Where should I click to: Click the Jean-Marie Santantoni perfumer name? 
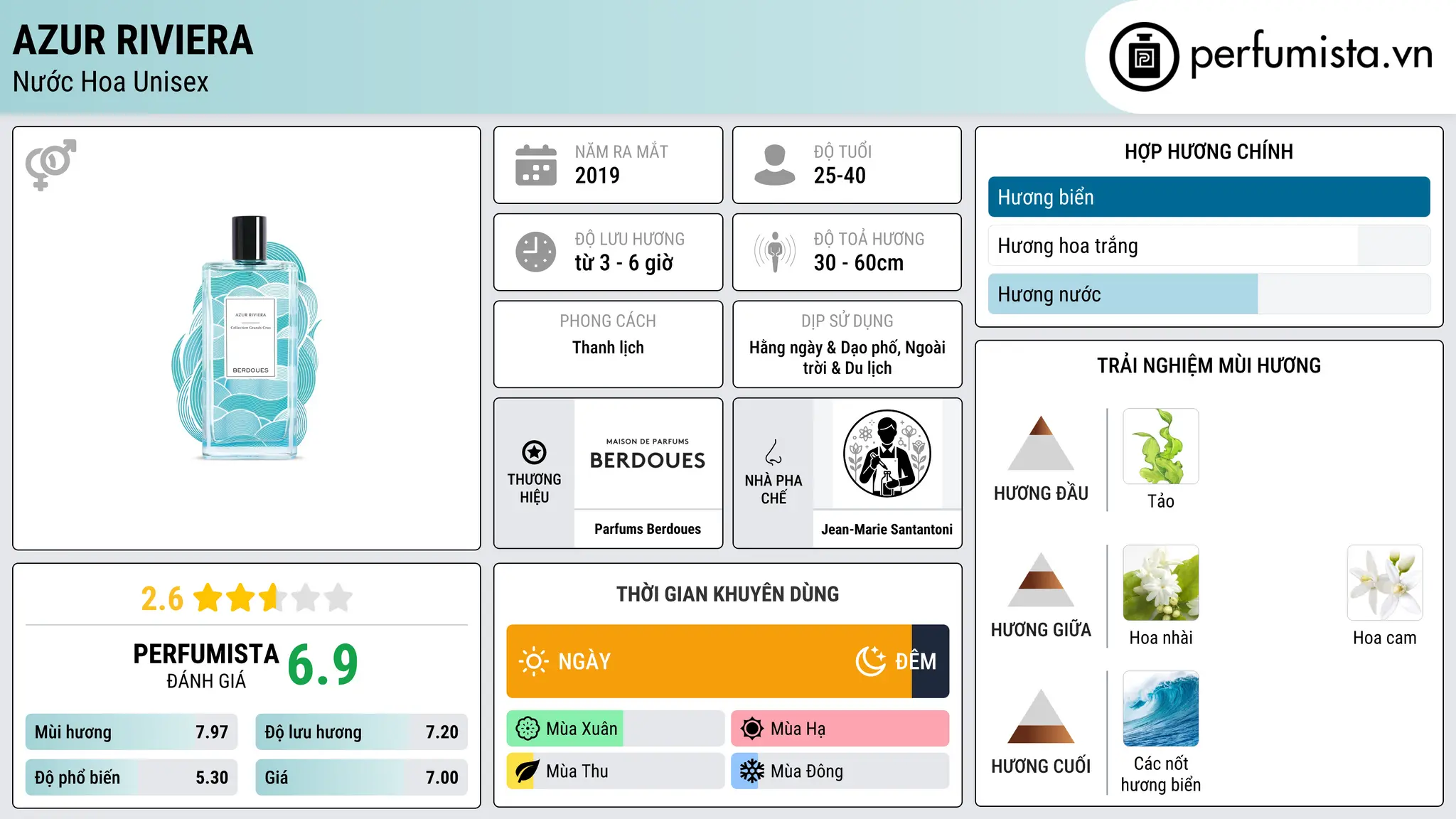(x=887, y=530)
